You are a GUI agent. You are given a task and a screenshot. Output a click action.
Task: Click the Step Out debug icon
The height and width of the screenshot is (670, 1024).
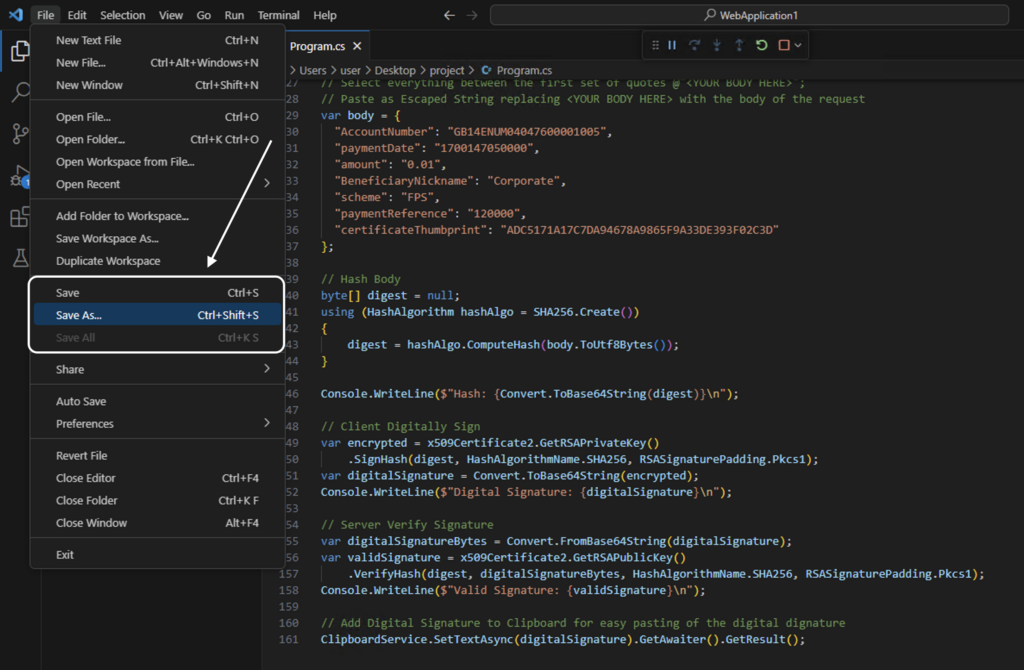[x=739, y=45]
